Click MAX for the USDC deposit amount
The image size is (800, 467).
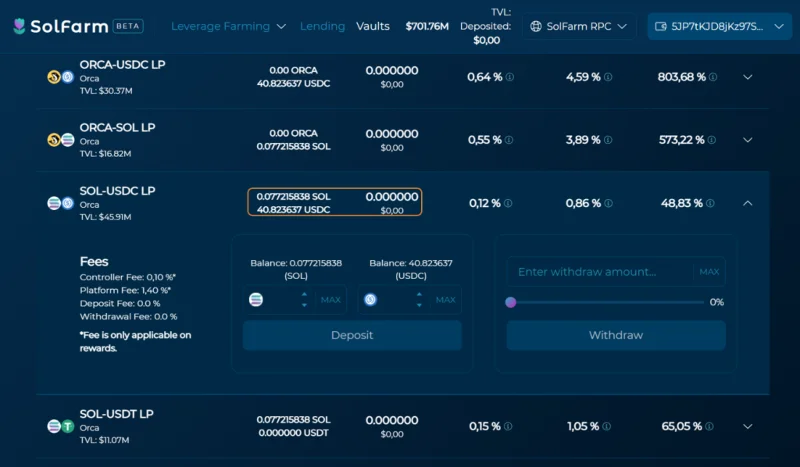[445, 300]
